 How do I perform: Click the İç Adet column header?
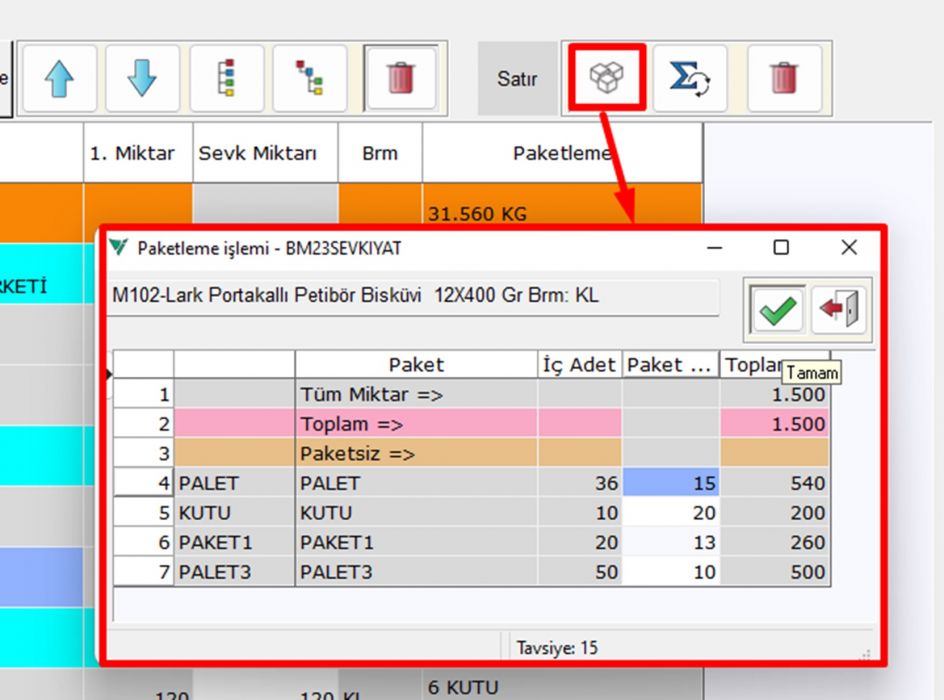click(579, 365)
